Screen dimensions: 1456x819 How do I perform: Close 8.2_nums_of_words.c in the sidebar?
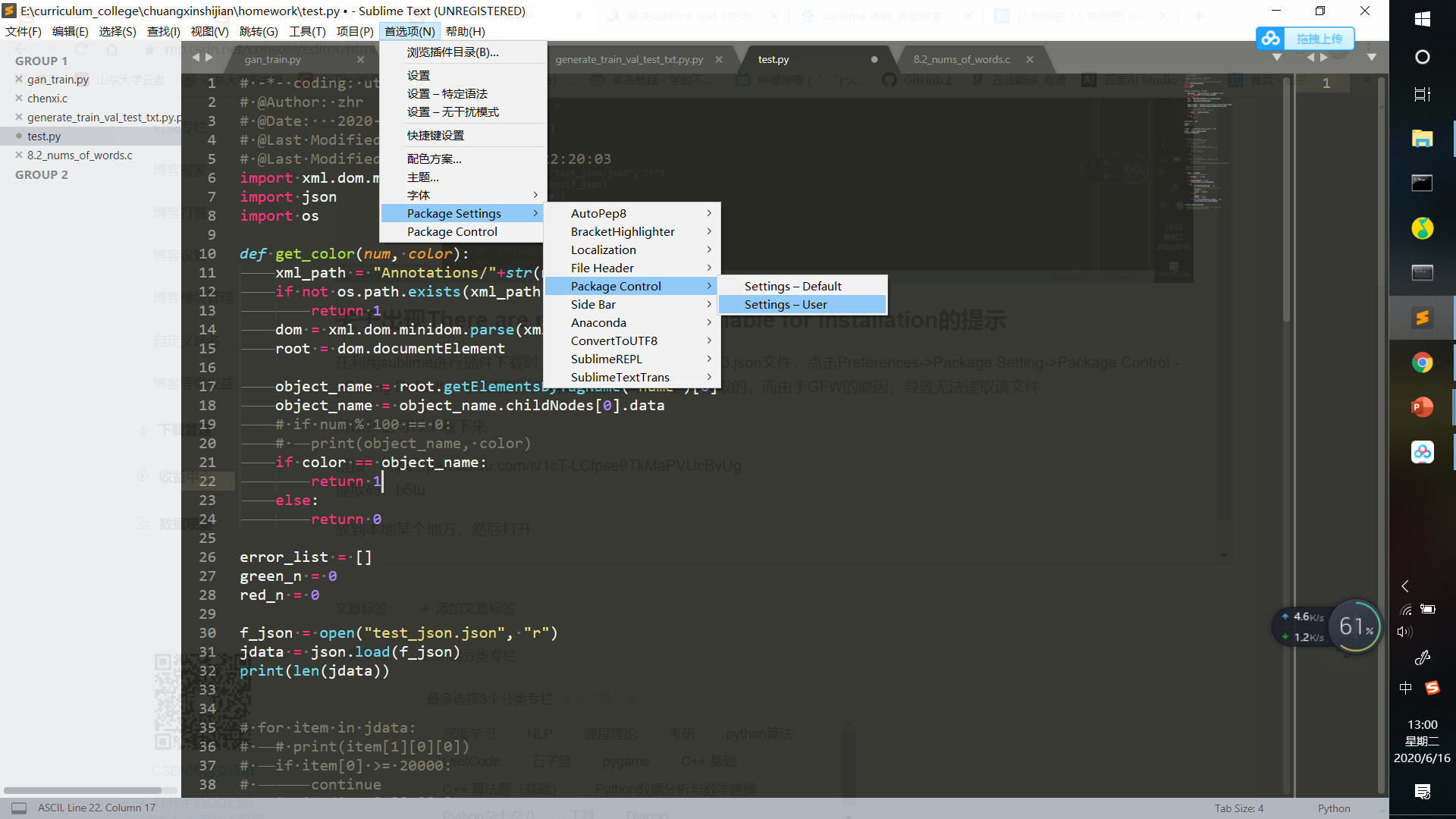coord(19,155)
